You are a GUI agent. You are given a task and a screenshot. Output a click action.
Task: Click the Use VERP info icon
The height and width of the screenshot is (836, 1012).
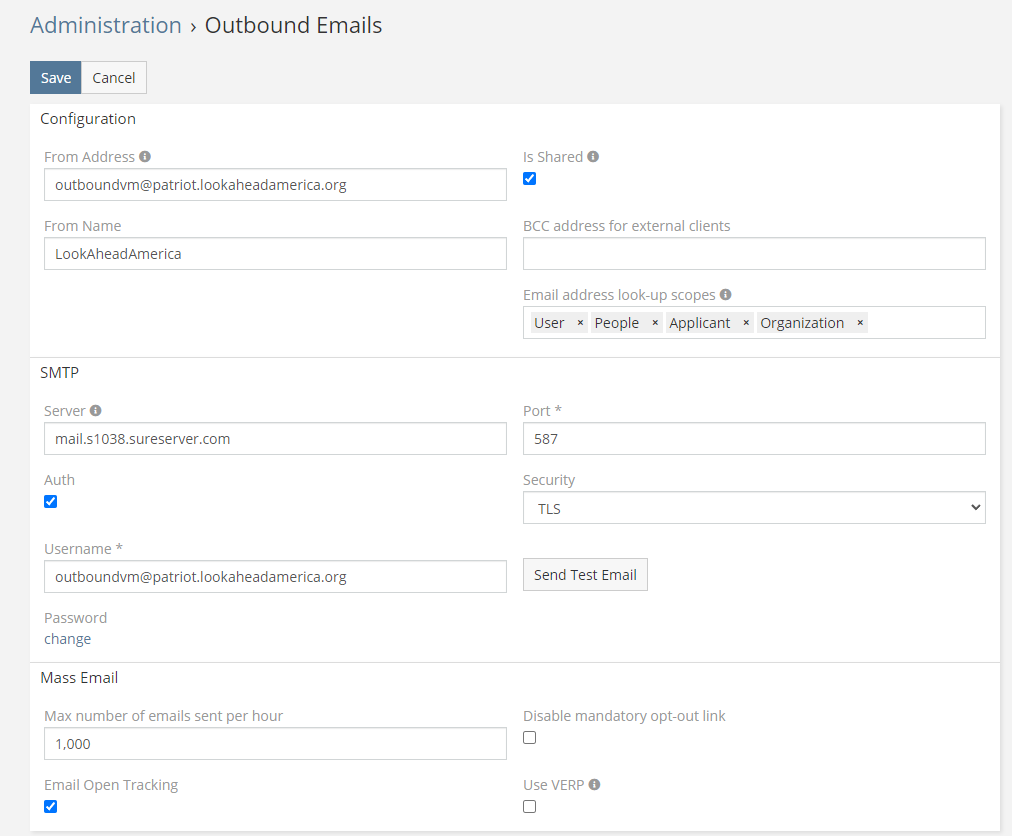(594, 785)
